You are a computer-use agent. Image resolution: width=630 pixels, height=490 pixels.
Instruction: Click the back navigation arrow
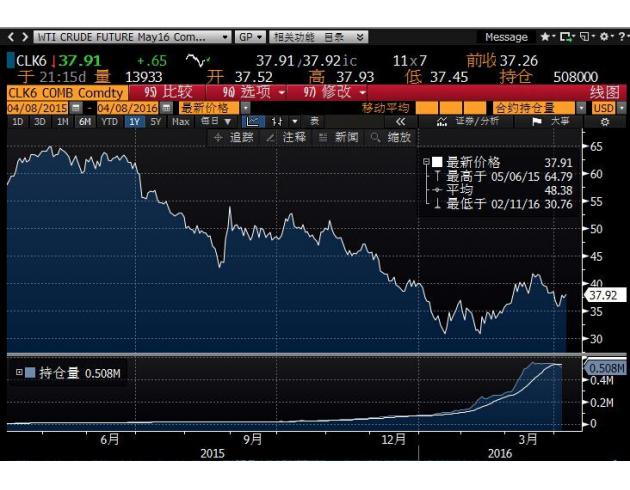[11, 37]
